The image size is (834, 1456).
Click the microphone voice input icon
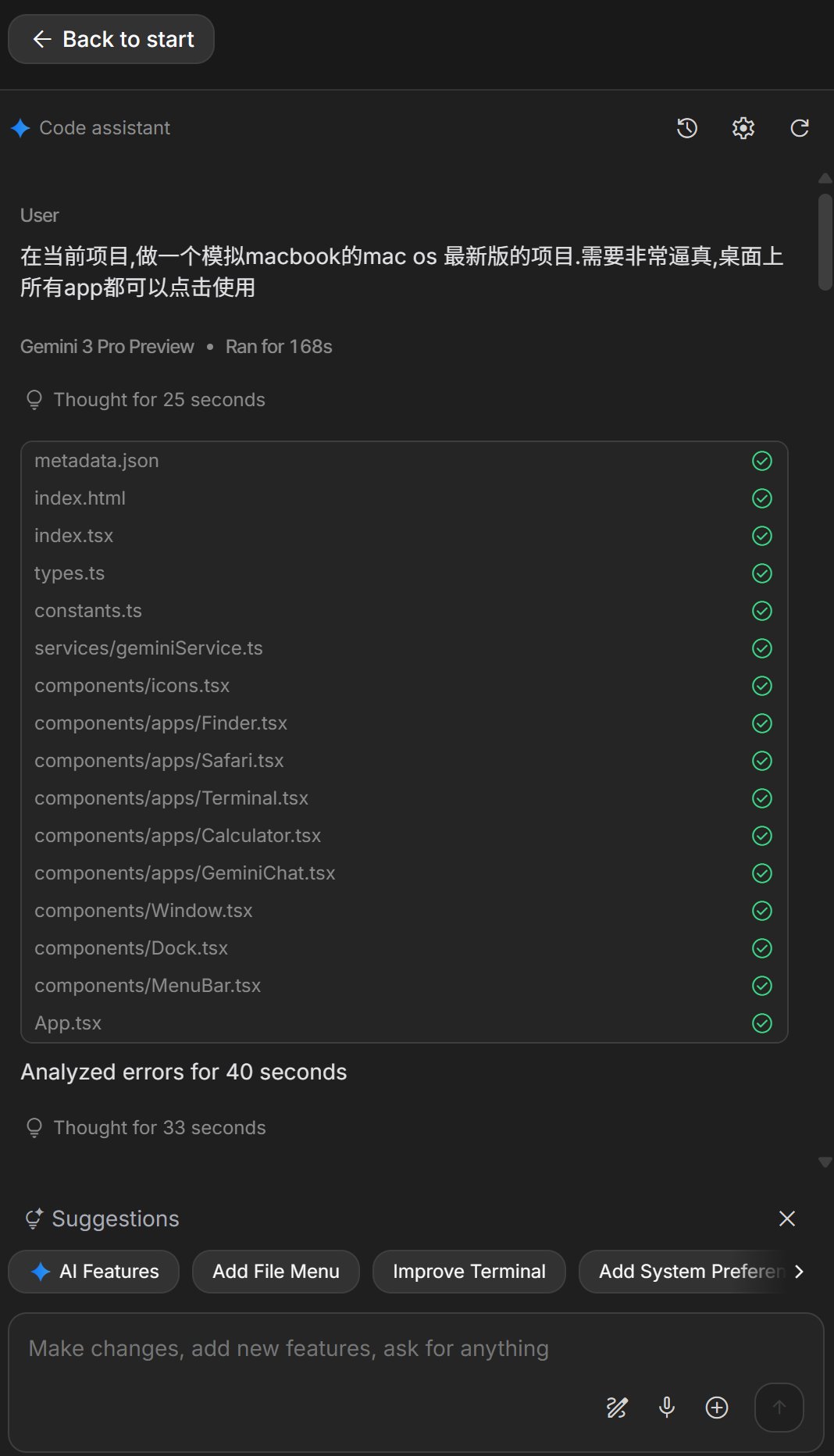(x=667, y=1408)
